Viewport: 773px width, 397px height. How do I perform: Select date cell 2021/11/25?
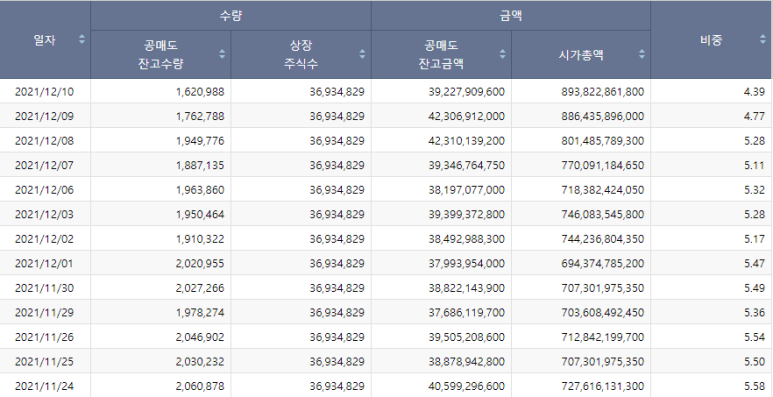[x=44, y=361]
